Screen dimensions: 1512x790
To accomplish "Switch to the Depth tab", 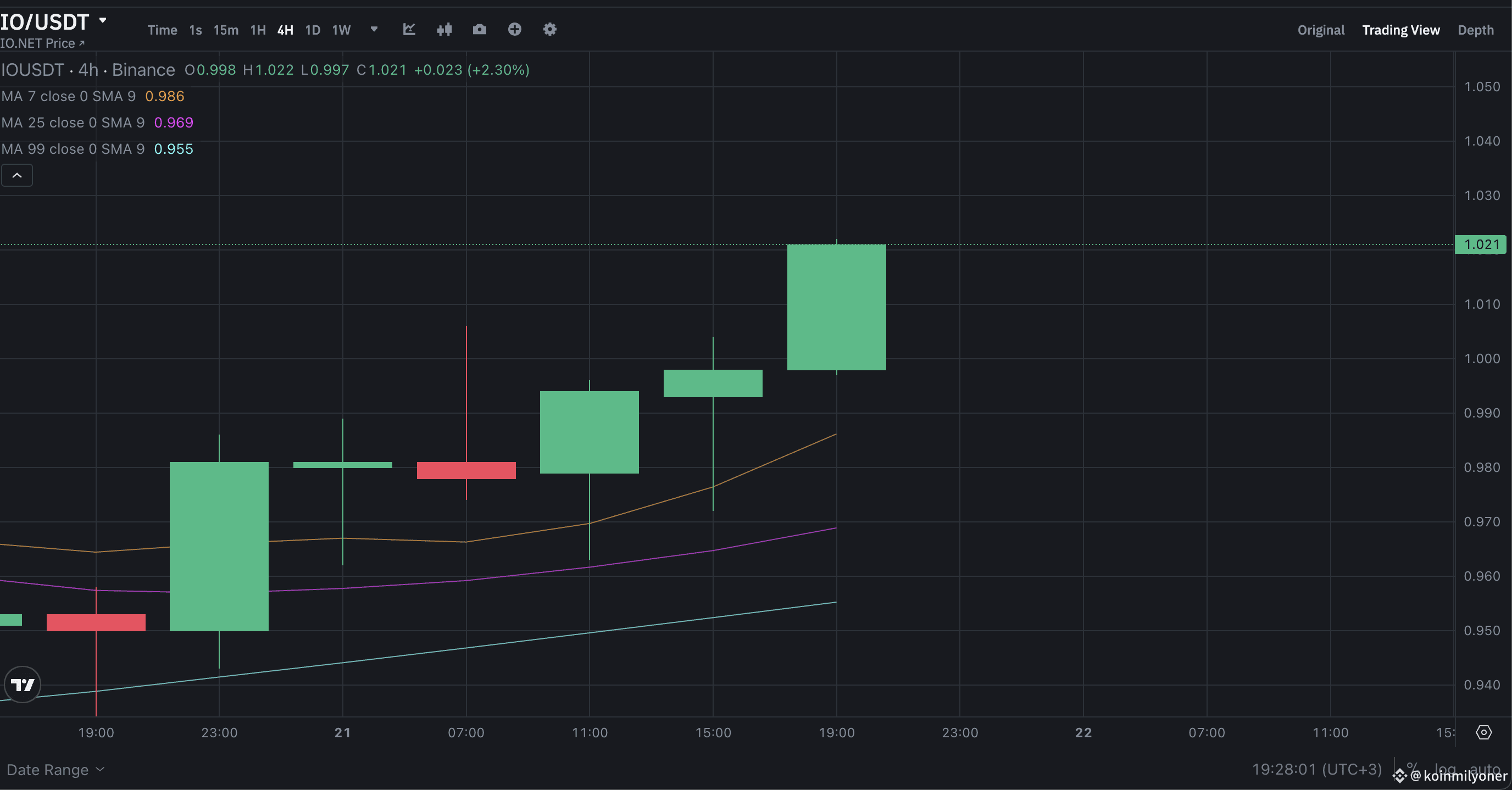I will point(1476,30).
